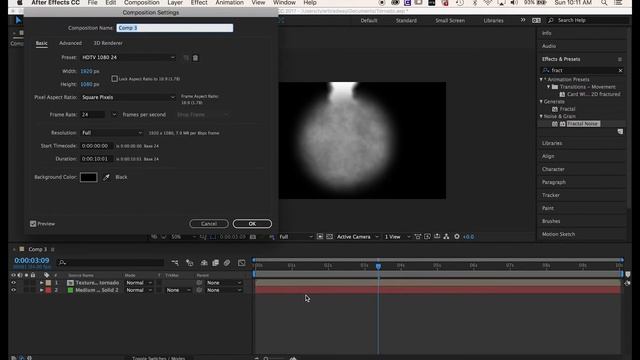Open the Composition menu
Viewport: 640px width, 360px height.
tap(142, 3)
